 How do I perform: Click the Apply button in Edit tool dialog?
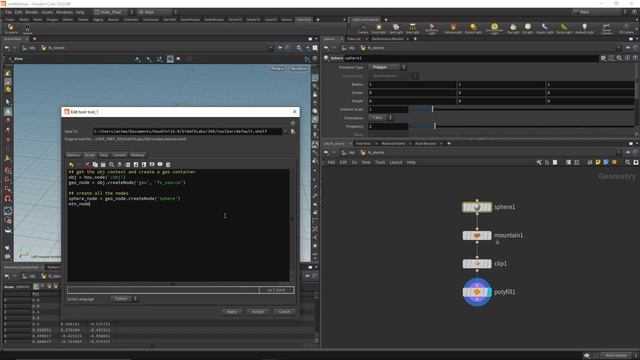point(232,312)
